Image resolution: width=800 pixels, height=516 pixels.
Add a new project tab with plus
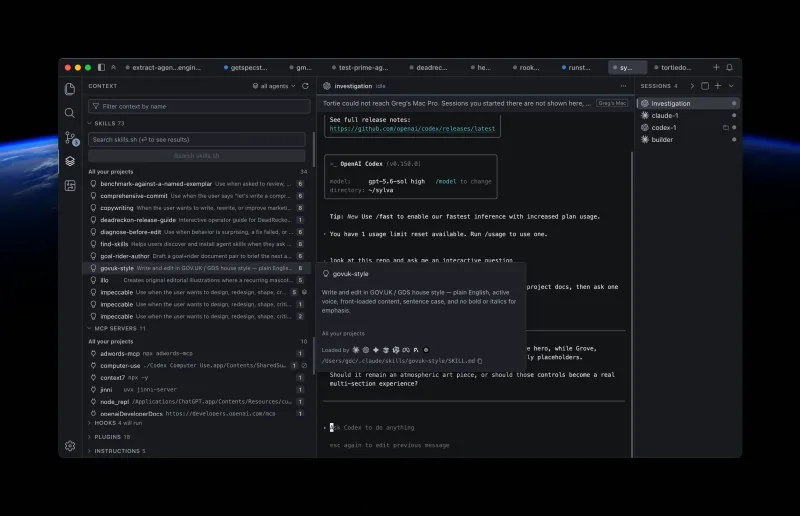[716, 67]
